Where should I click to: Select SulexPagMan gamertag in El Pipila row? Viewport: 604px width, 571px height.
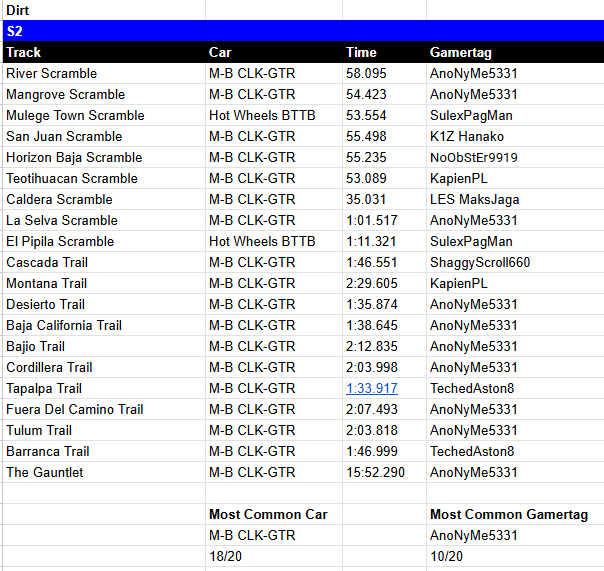[515, 241]
